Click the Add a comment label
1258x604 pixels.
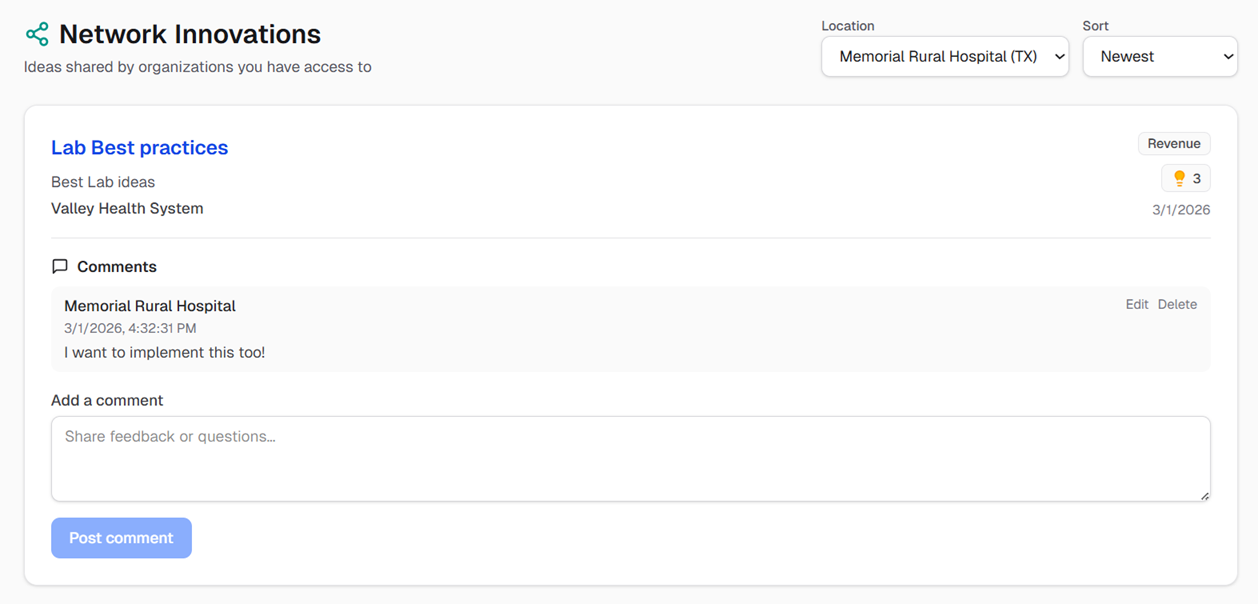pos(107,401)
